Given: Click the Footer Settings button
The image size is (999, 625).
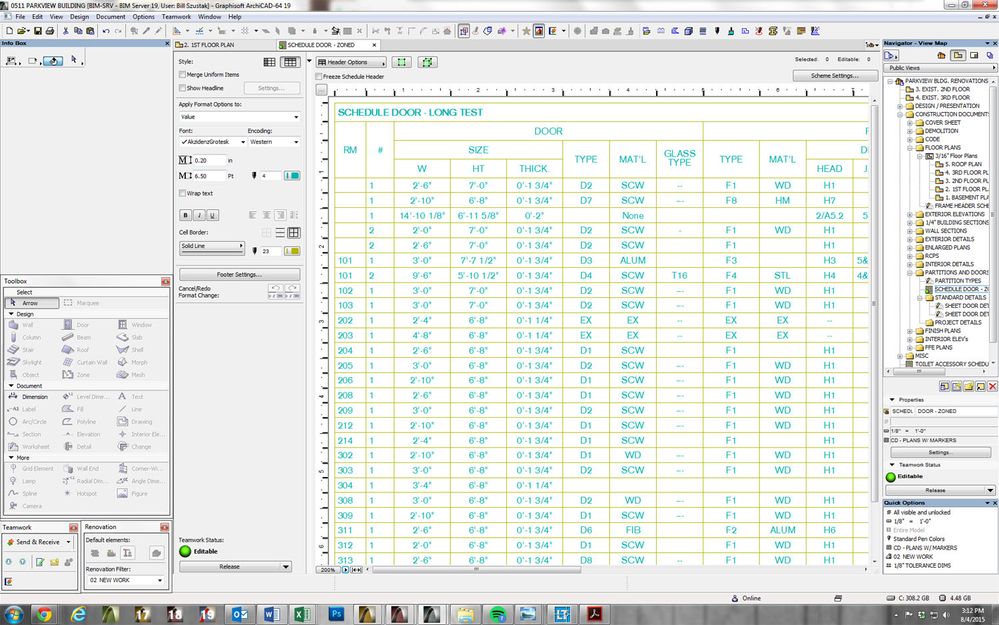Looking at the screenshot, I should (239, 274).
